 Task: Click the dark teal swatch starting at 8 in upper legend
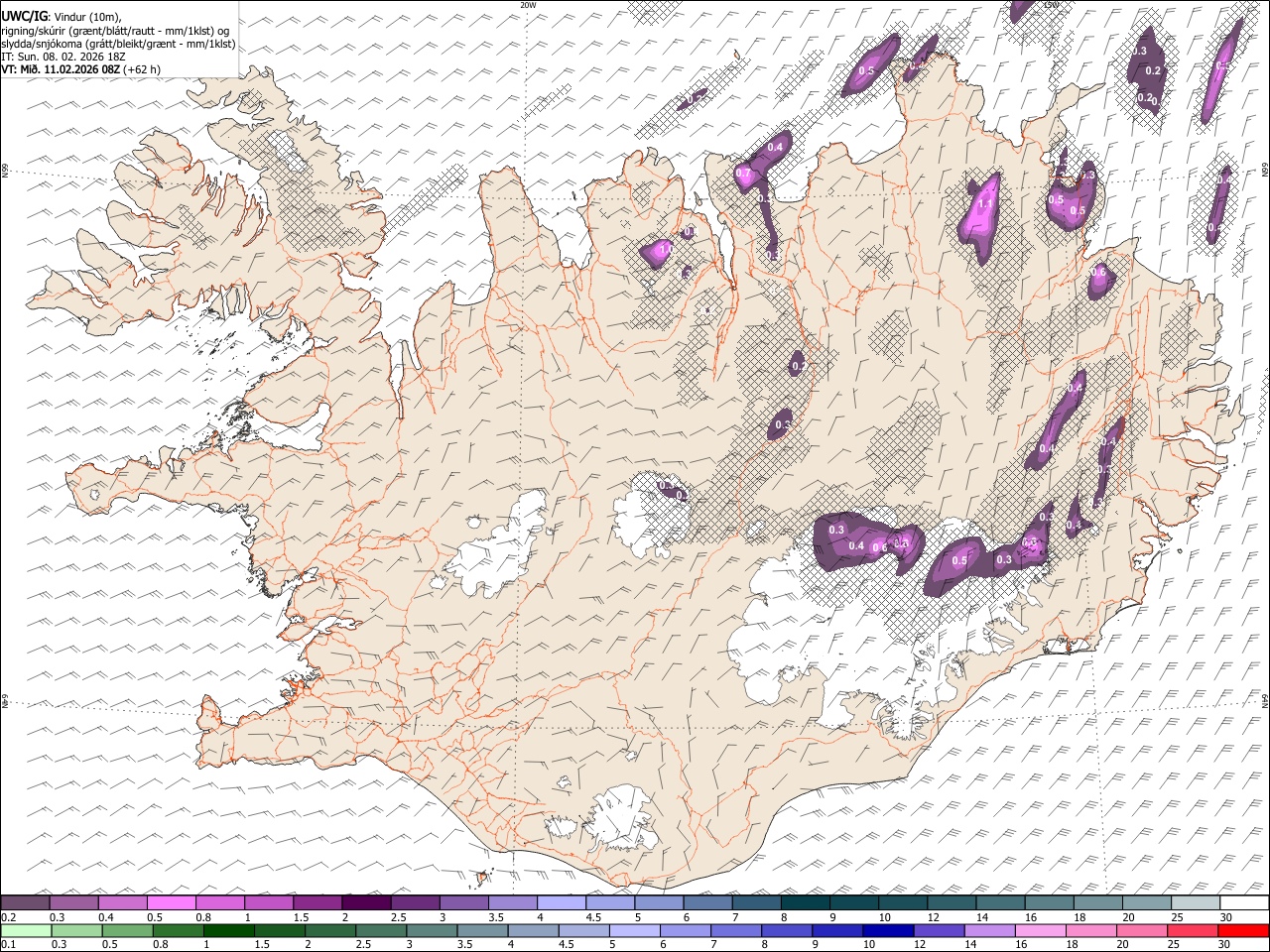point(806,902)
